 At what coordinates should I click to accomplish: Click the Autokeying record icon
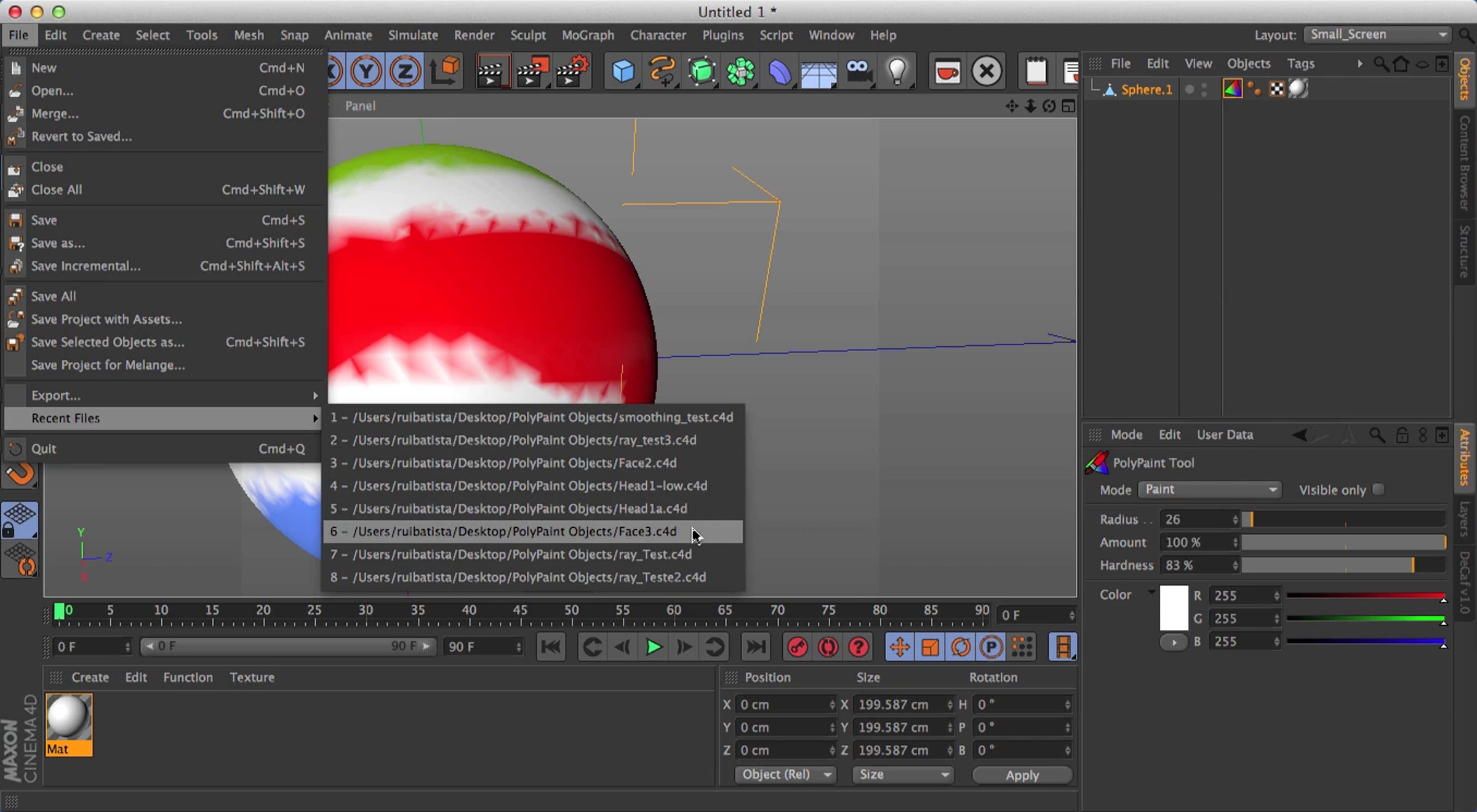coord(828,647)
